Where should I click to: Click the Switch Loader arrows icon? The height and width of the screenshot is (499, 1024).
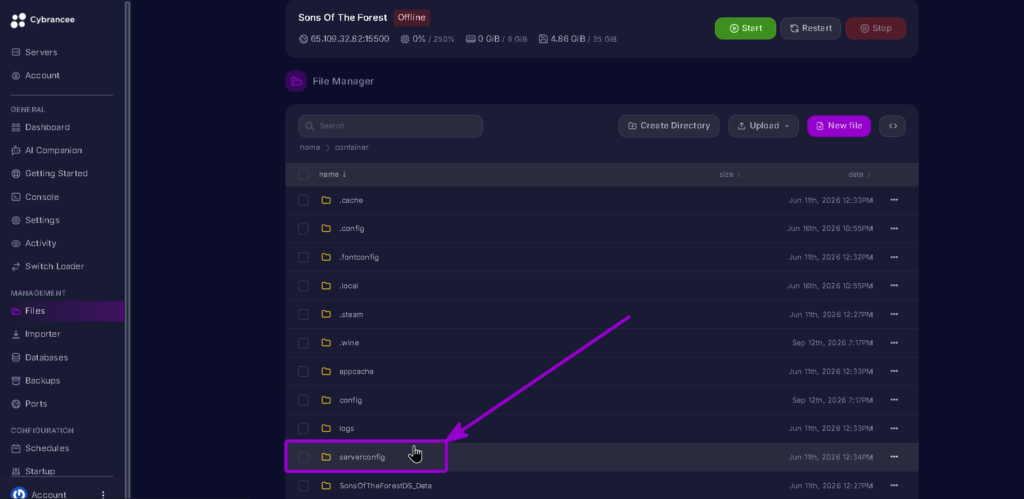point(16,266)
